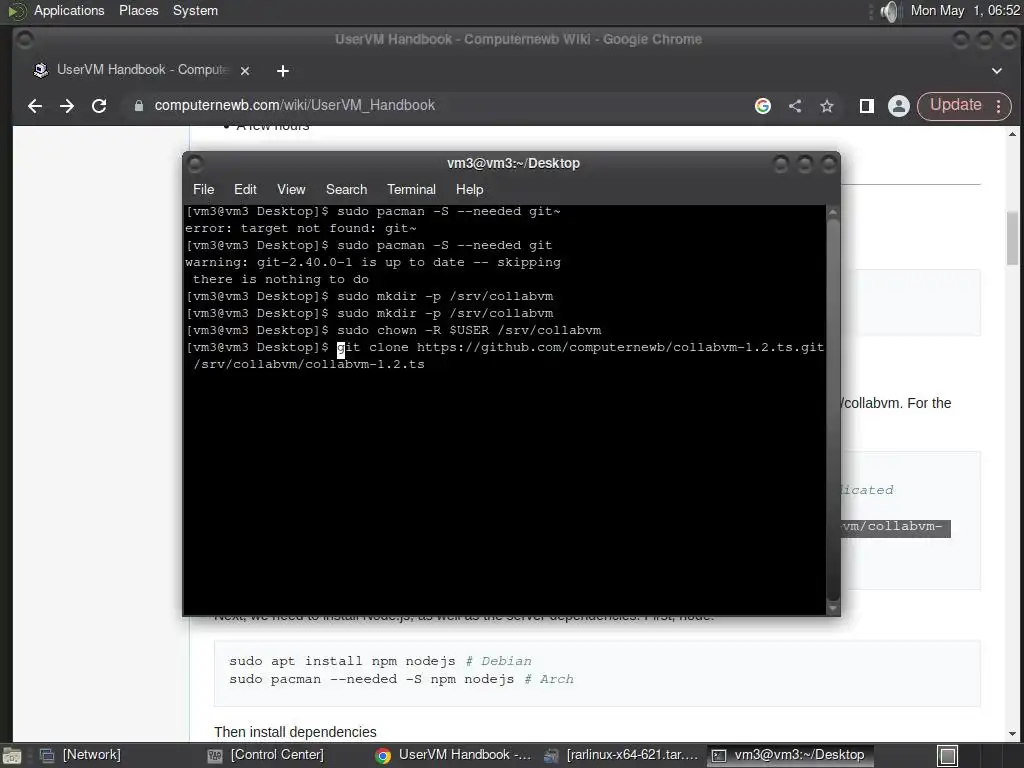Click the clock showing Mon May 1
This screenshot has height=768, width=1024.
[x=965, y=10]
